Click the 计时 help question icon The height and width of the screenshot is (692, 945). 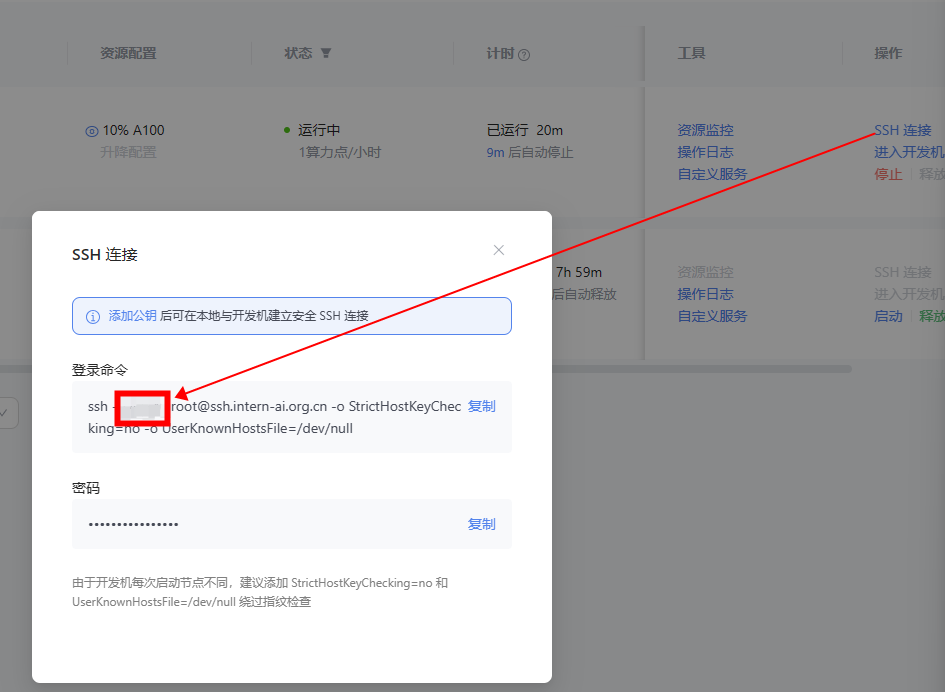coord(524,55)
